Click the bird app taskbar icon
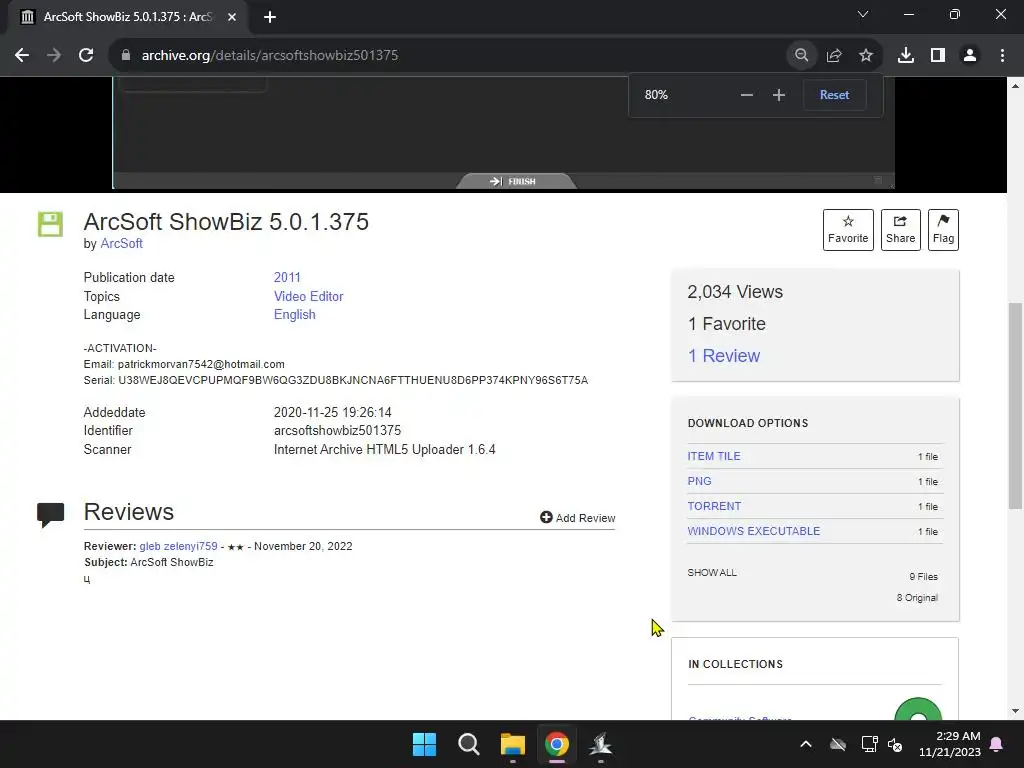 tap(601, 744)
